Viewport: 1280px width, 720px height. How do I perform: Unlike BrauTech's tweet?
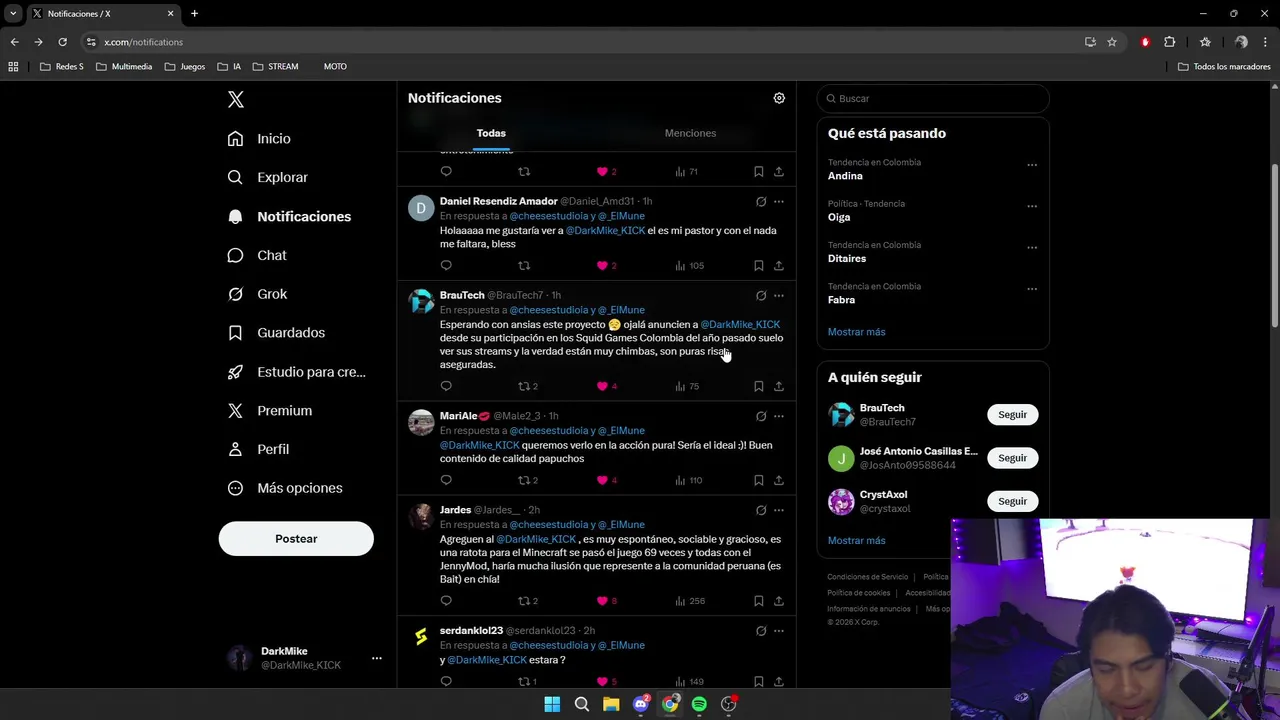(602, 386)
